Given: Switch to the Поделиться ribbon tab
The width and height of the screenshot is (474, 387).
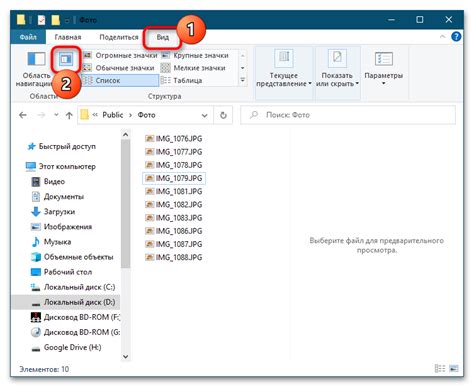Looking at the screenshot, I should [x=119, y=37].
